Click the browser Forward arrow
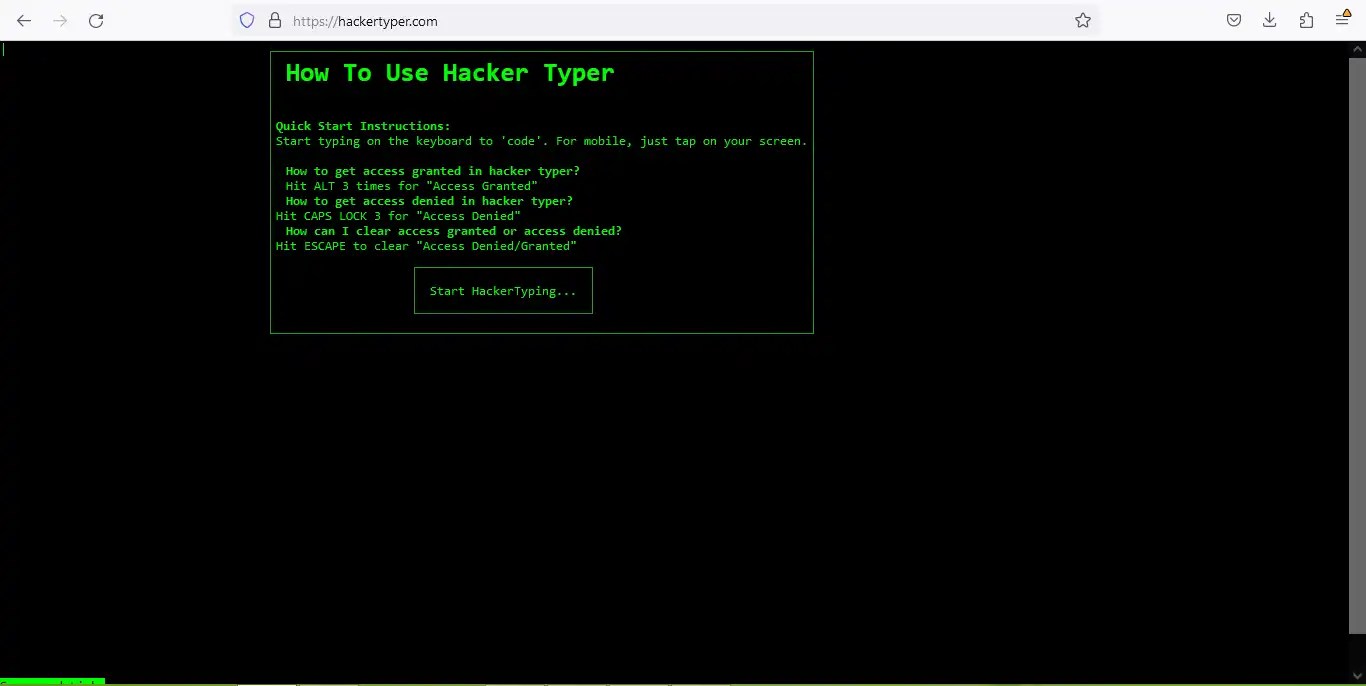Image resolution: width=1366 pixels, height=686 pixels. point(60,20)
